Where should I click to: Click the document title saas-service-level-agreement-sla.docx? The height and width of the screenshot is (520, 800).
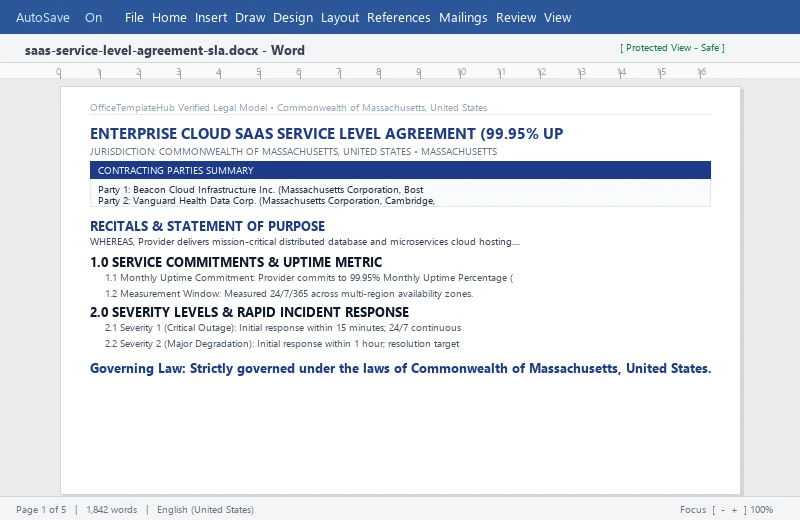[x=141, y=51]
